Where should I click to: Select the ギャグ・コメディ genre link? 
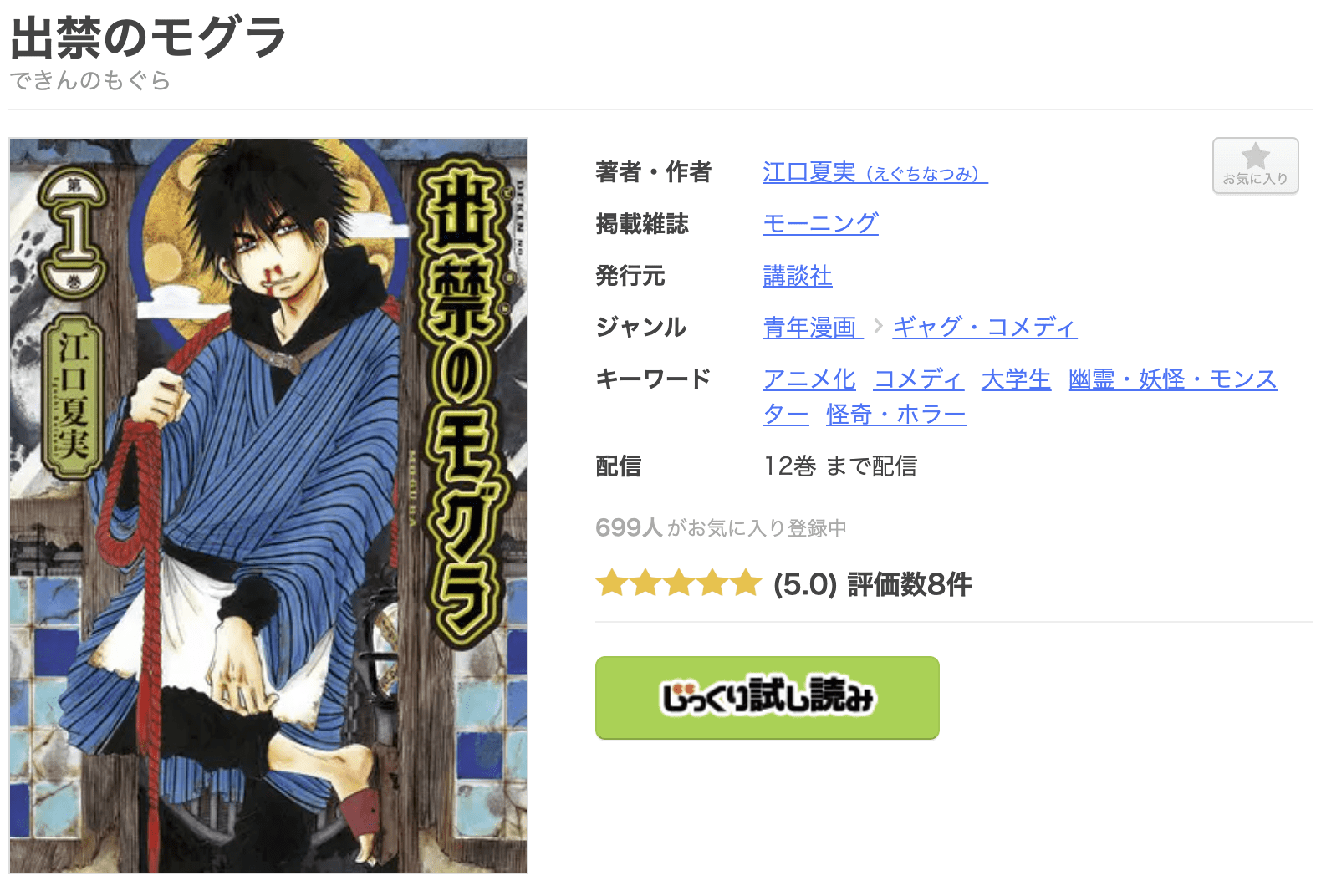point(985,327)
